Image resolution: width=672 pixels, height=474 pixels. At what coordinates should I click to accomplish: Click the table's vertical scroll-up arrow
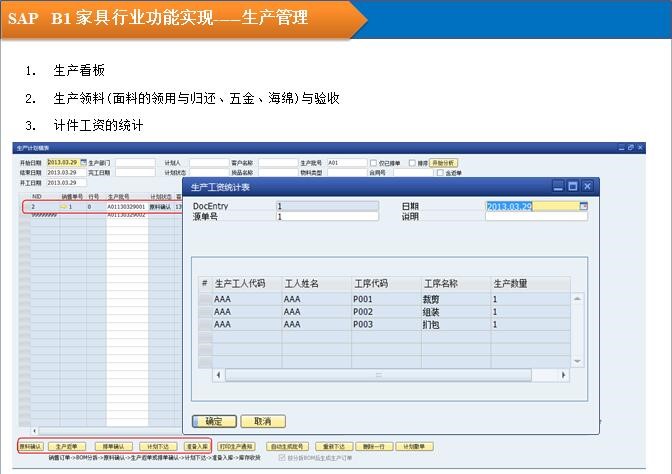(x=577, y=298)
